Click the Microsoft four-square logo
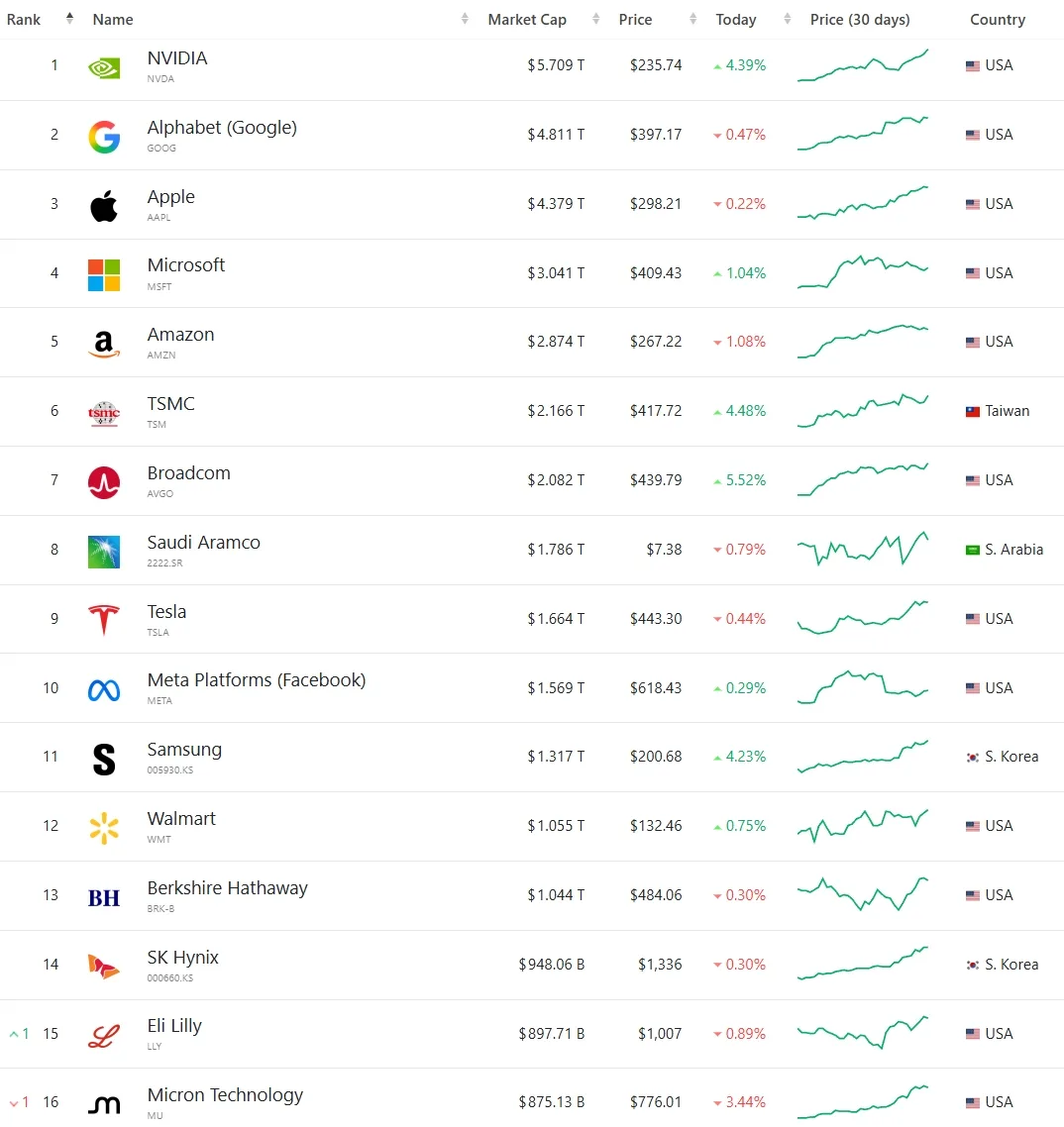 [x=104, y=275]
